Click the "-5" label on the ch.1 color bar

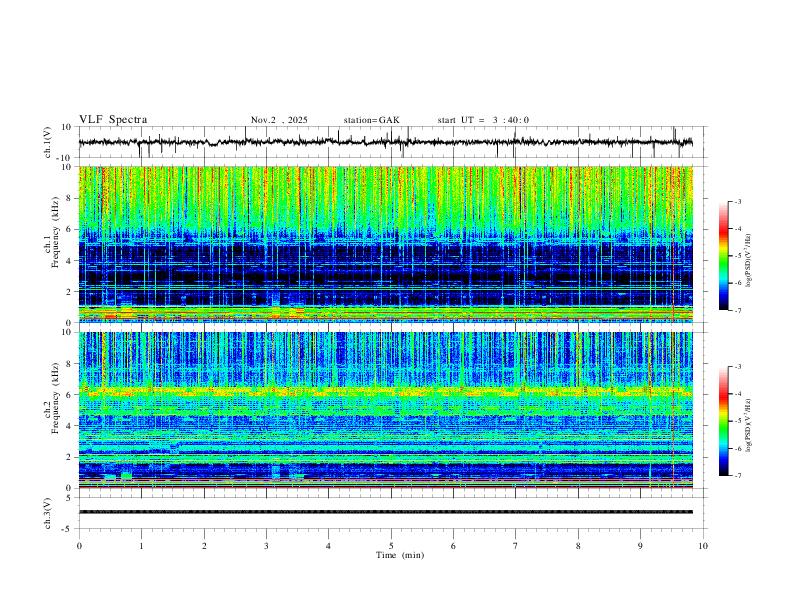pyautogui.click(x=737, y=256)
